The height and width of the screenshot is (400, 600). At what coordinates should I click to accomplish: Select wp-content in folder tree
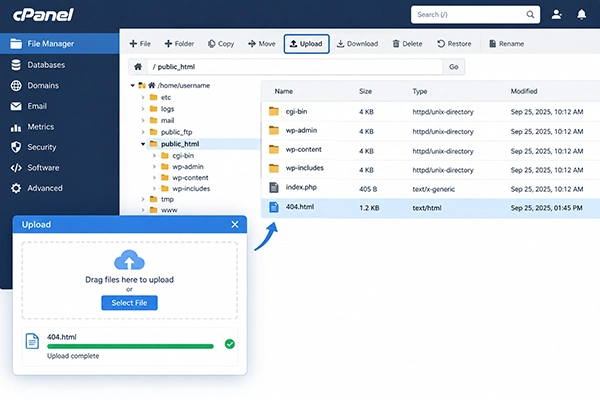(x=190, y=178)
